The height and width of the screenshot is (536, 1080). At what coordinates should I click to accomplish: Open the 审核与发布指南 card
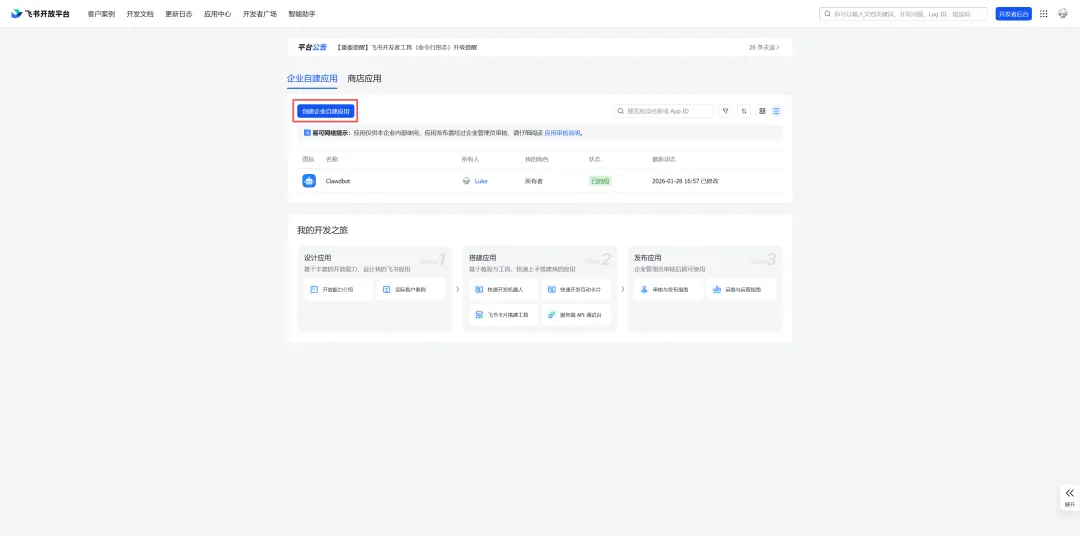[x=669, y=289]
